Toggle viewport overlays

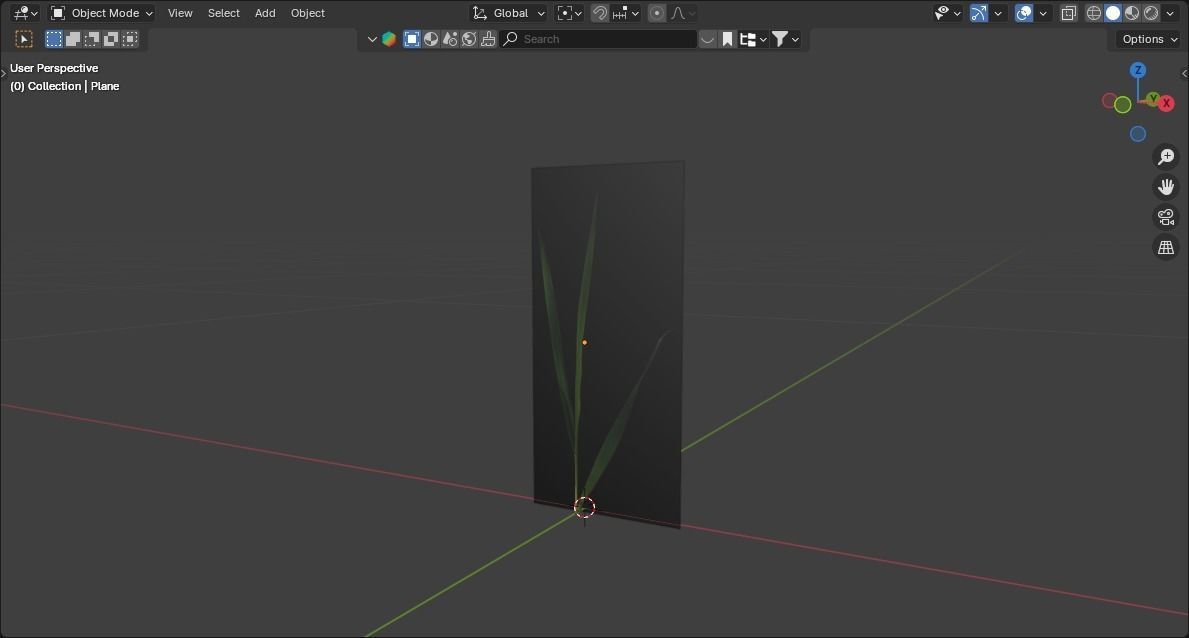click(1024, 13)
